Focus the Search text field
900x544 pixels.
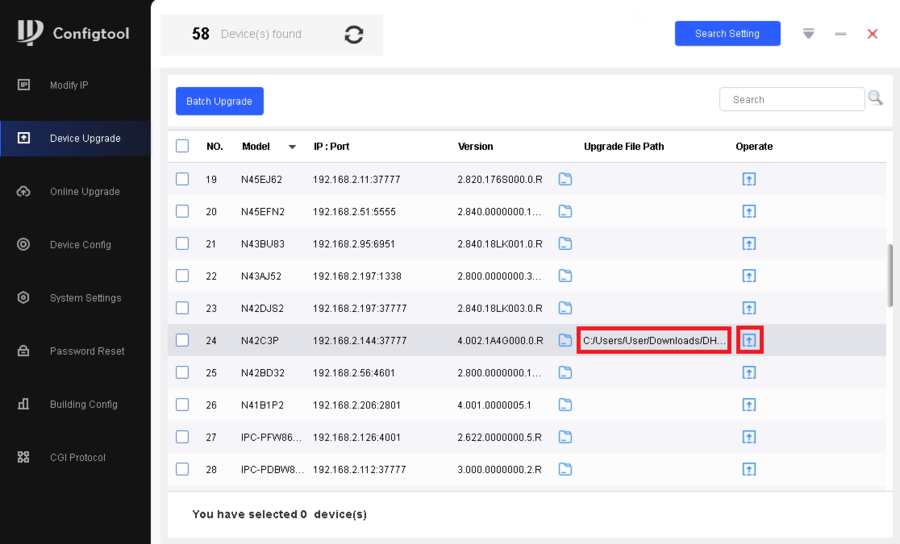(x=791, y=99)
